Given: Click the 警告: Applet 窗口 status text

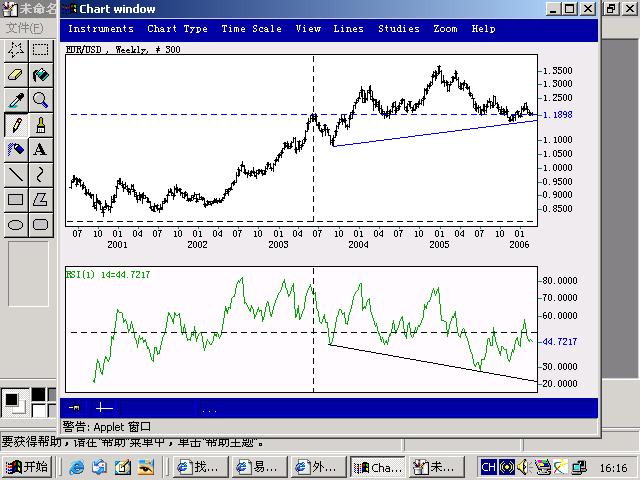Looking at the screenshot, I should point(107,427).
